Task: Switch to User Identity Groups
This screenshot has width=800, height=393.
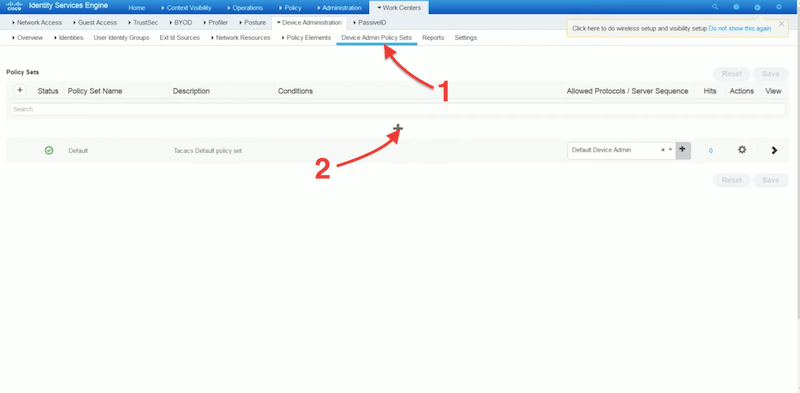Action: 121,38
